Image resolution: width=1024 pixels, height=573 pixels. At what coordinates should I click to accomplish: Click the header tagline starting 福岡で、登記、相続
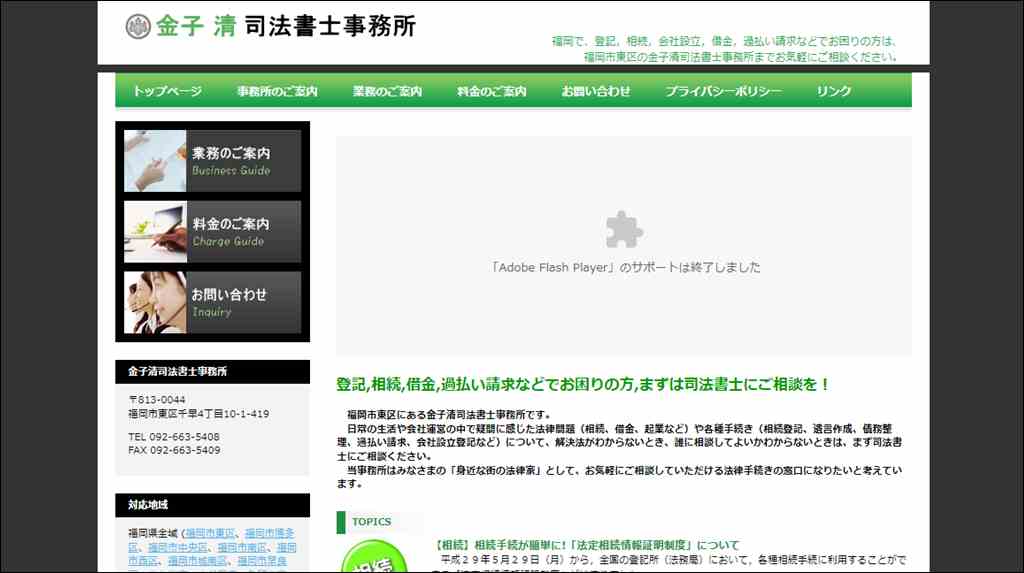pos(725,49)
